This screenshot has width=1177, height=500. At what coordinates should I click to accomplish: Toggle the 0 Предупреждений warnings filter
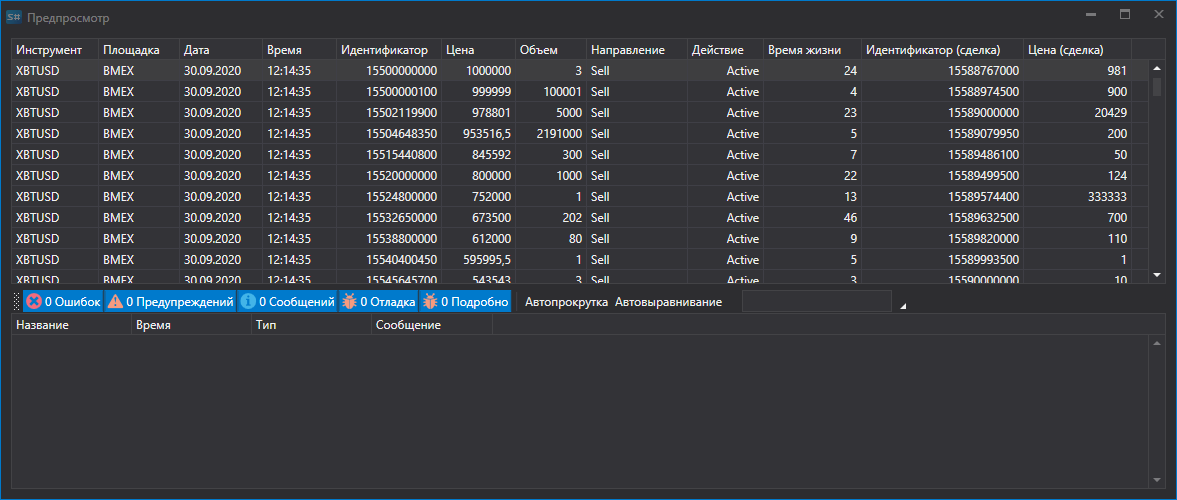(x=170, y=302)
